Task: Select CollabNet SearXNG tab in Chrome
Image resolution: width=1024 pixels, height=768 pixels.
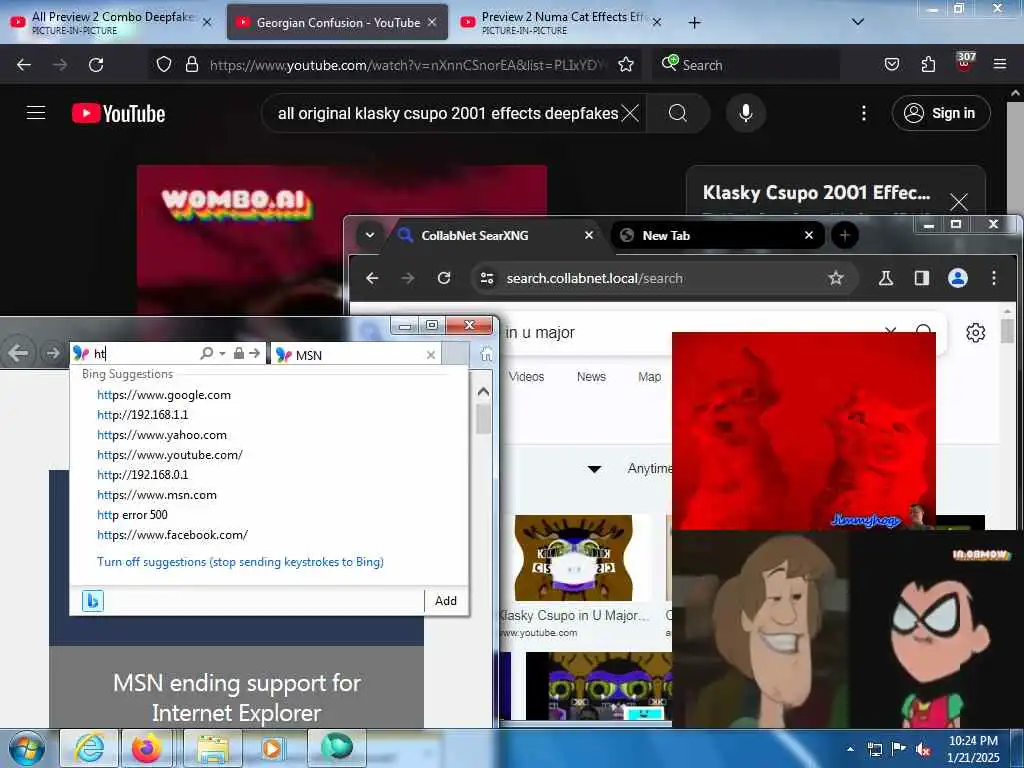Action: pyautogui.click(x=496, y=235)
